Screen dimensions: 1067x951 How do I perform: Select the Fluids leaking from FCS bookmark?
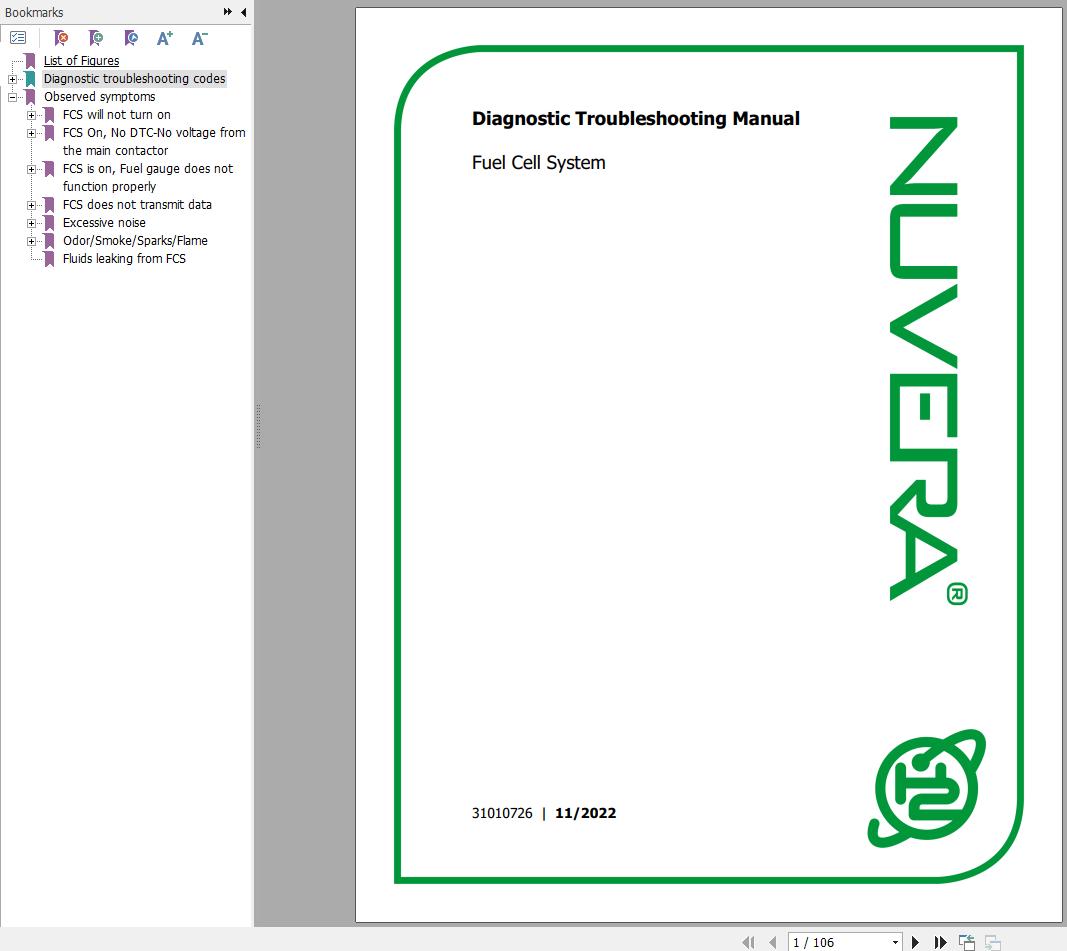click(125, 258)
